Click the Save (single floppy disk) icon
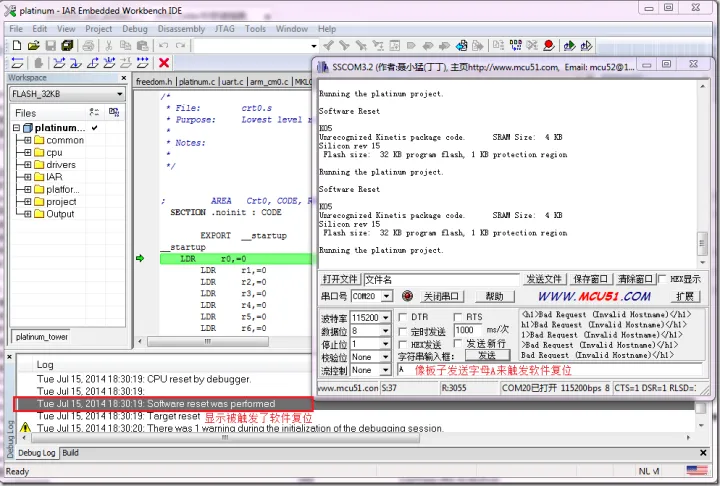Viewport: 720px width, 486px height. [51, 45]
